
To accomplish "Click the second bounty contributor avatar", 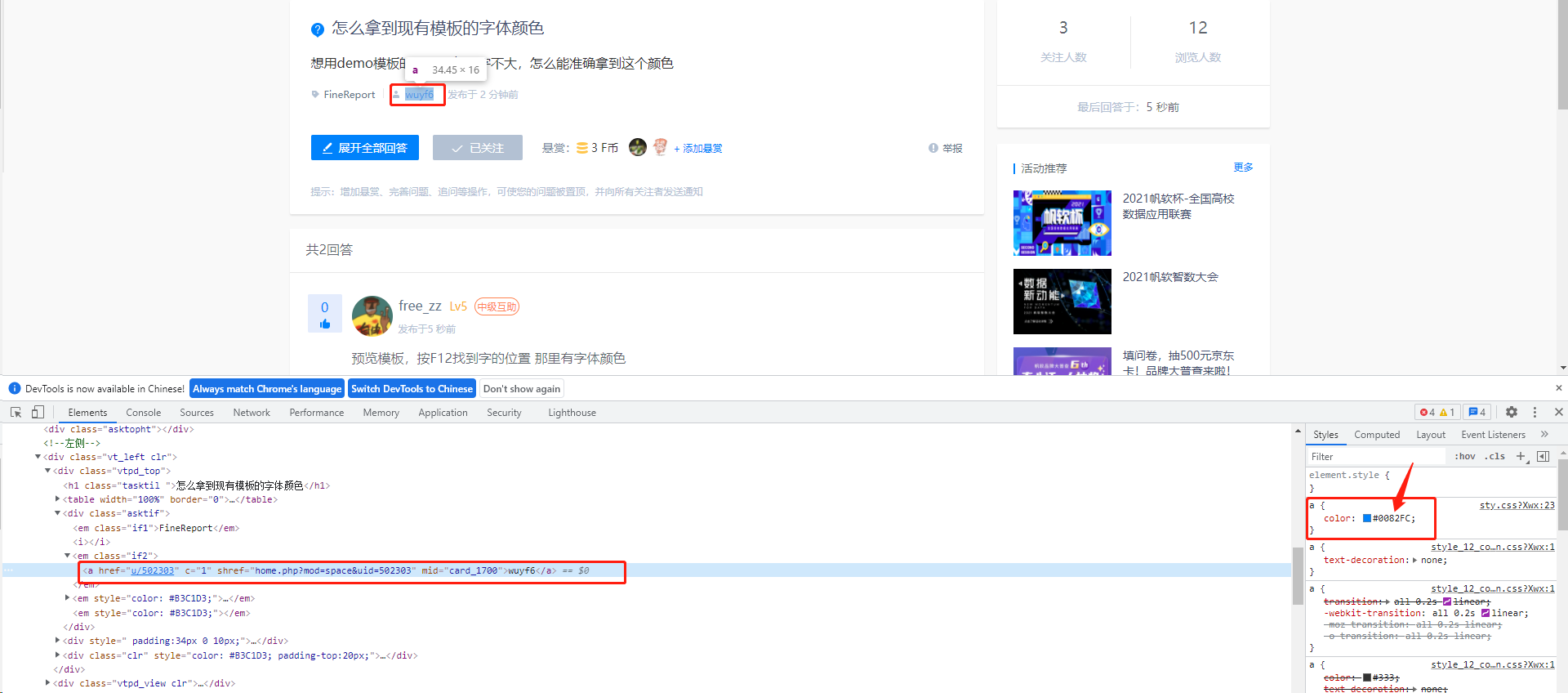I will pos(660,147).
